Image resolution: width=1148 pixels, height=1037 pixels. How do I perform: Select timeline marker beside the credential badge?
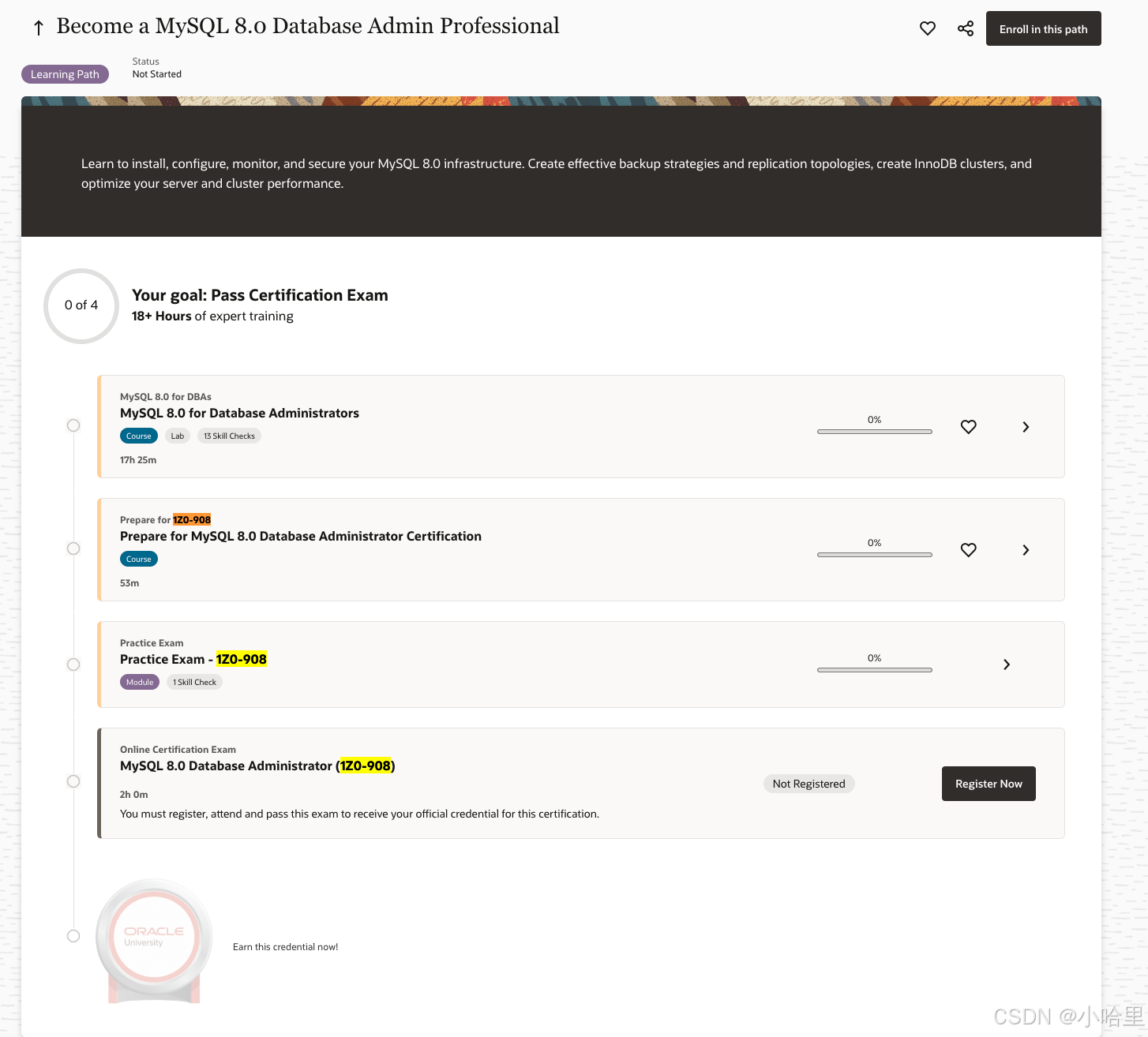point(73,936)
